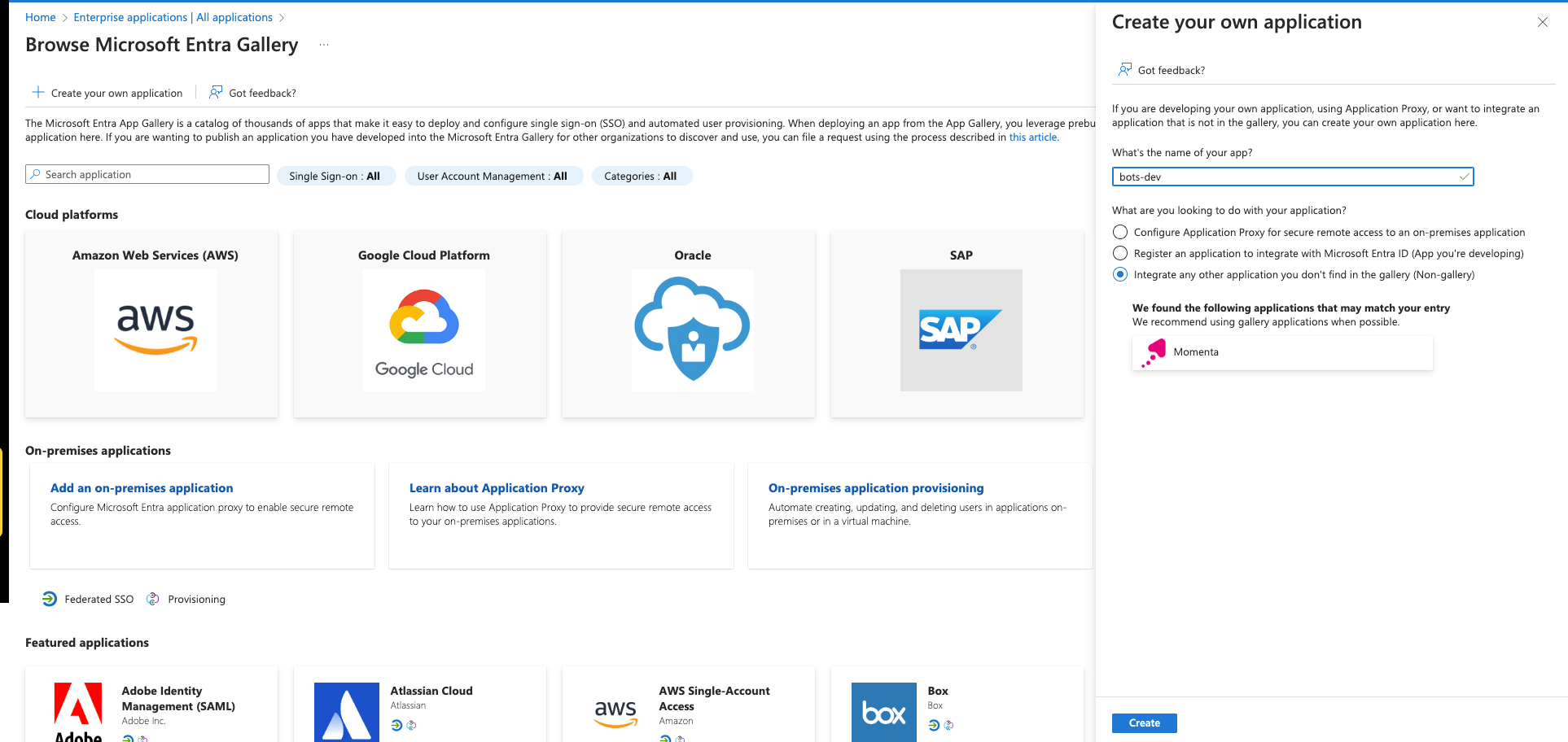This screenshot has height=742, width=1568.
Task: Open the Atlassian Cloud logo
Action: pyautogui.click(x=347, y=712)
